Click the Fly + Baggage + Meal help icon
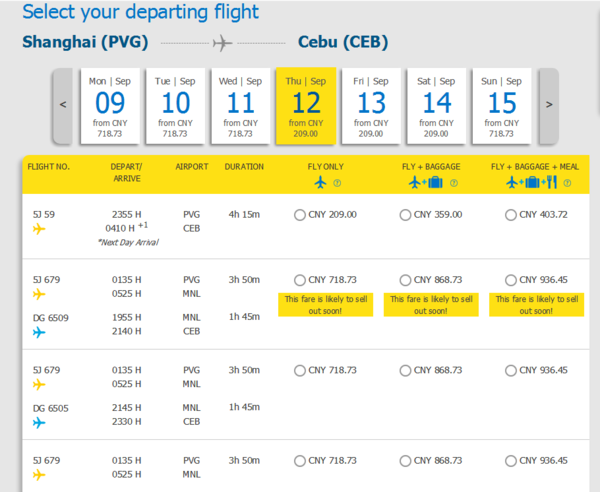 (567, 183)
